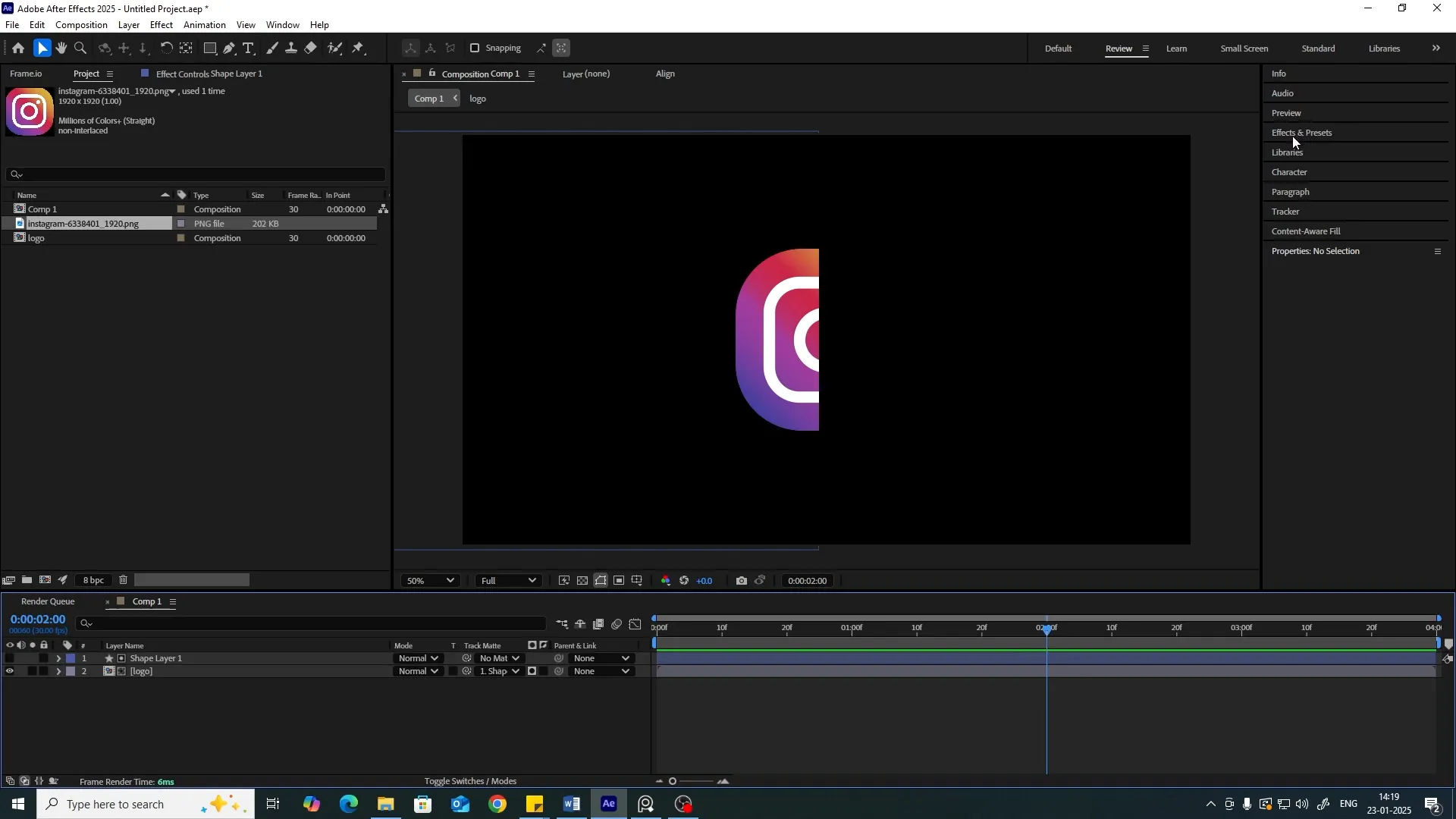Open blend Mode dropdown for Shape Layer 1
The height and width of the screenshot is (819, 1456).
(417, 658)
